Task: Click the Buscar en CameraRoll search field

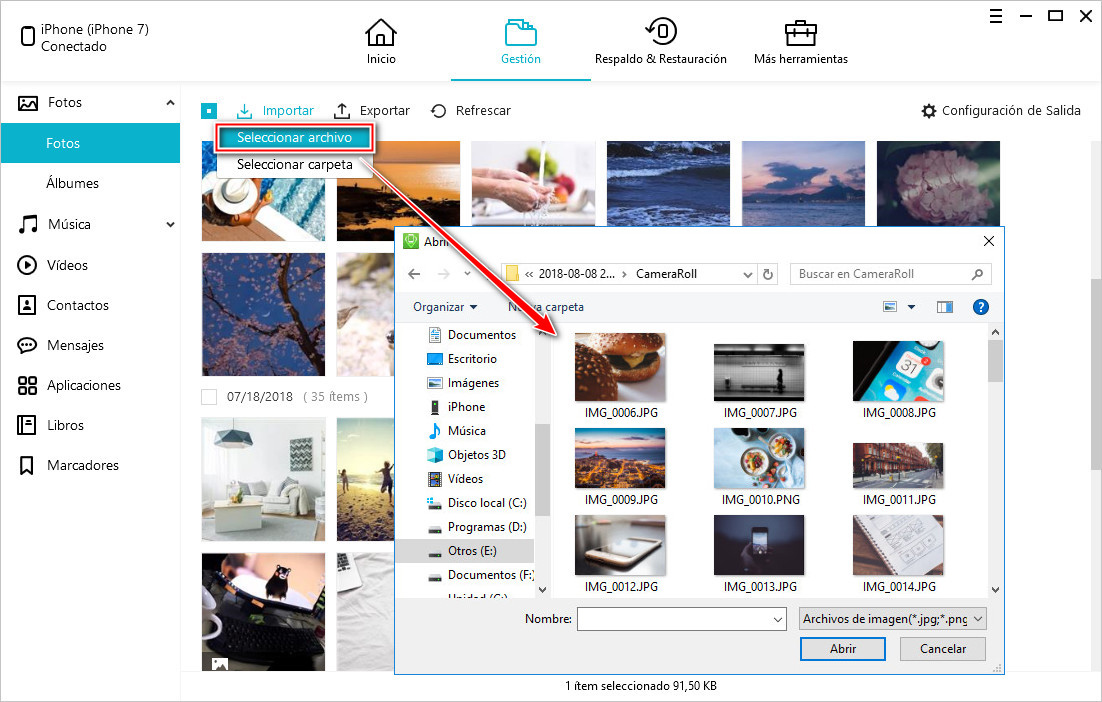Action: click(890, 274)
